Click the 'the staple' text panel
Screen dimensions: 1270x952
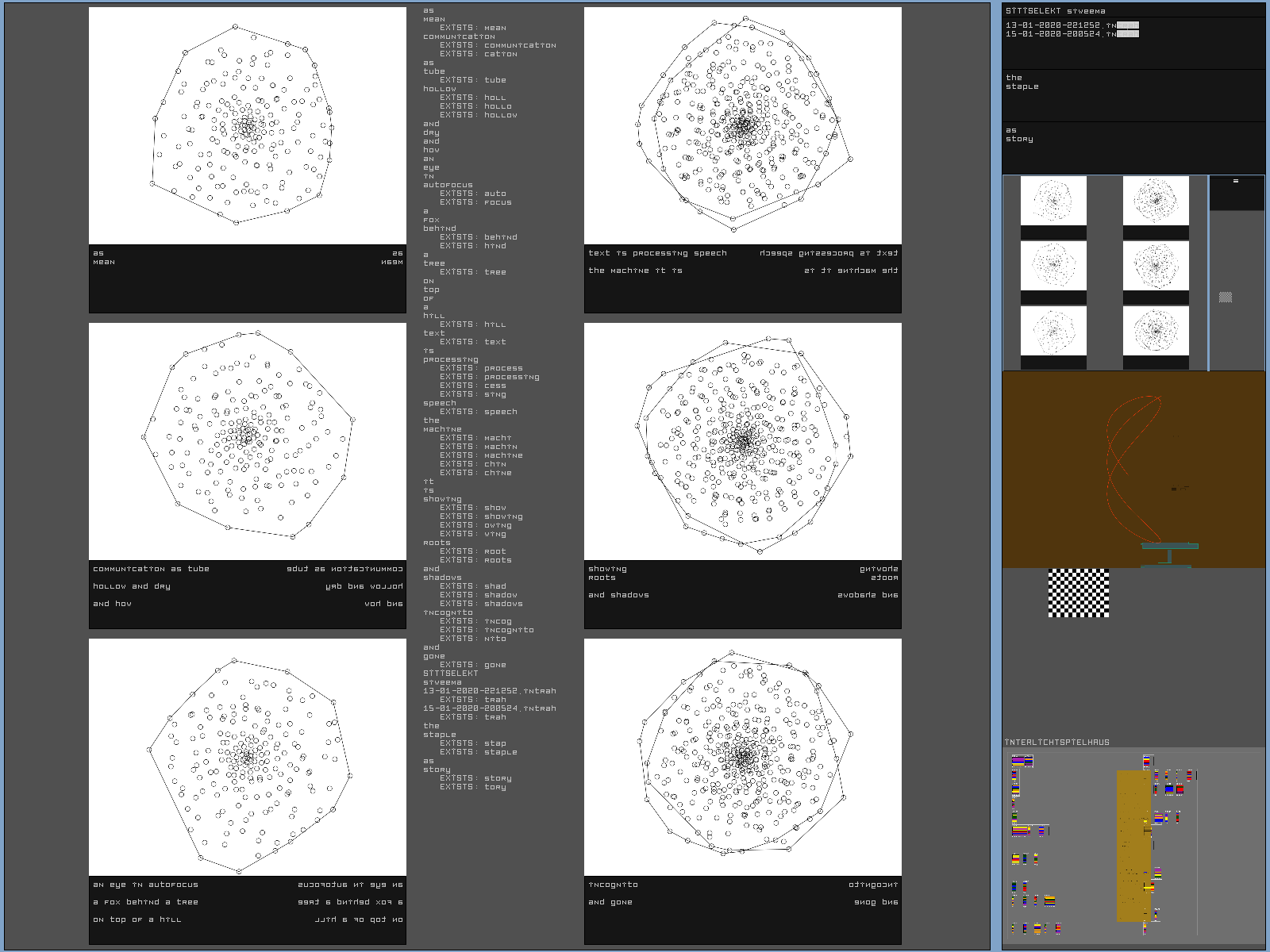coord(1133,95)
